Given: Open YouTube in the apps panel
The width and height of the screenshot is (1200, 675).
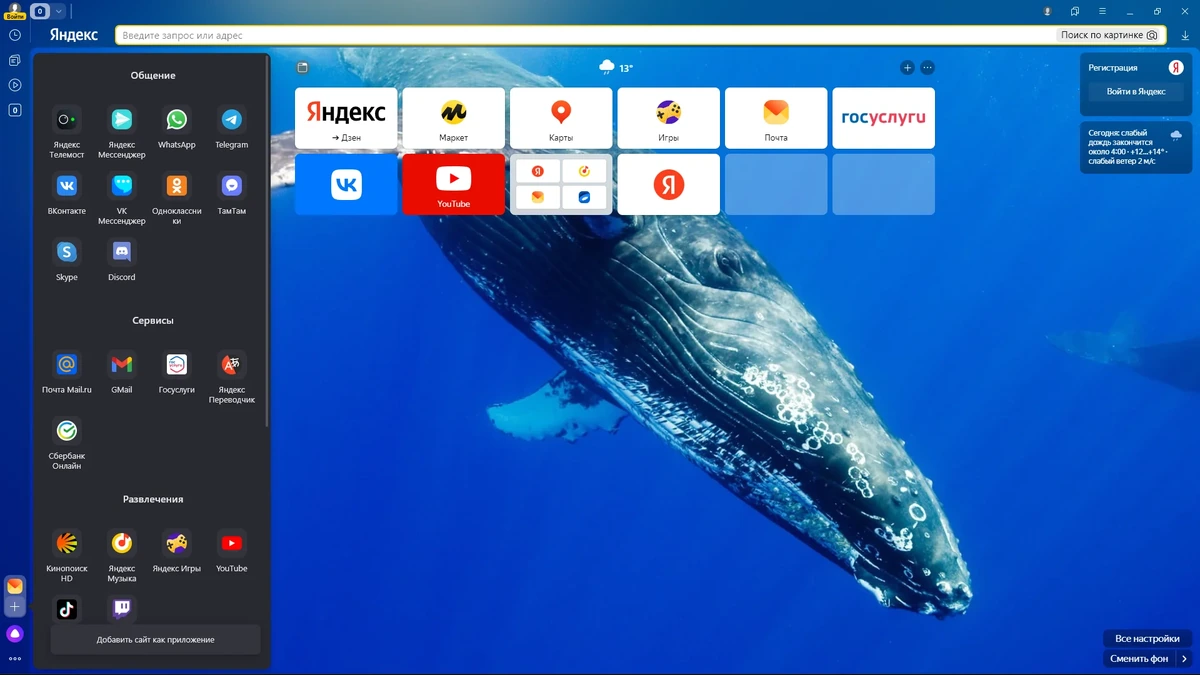Looking at the screenshot, I should (232, 543).
